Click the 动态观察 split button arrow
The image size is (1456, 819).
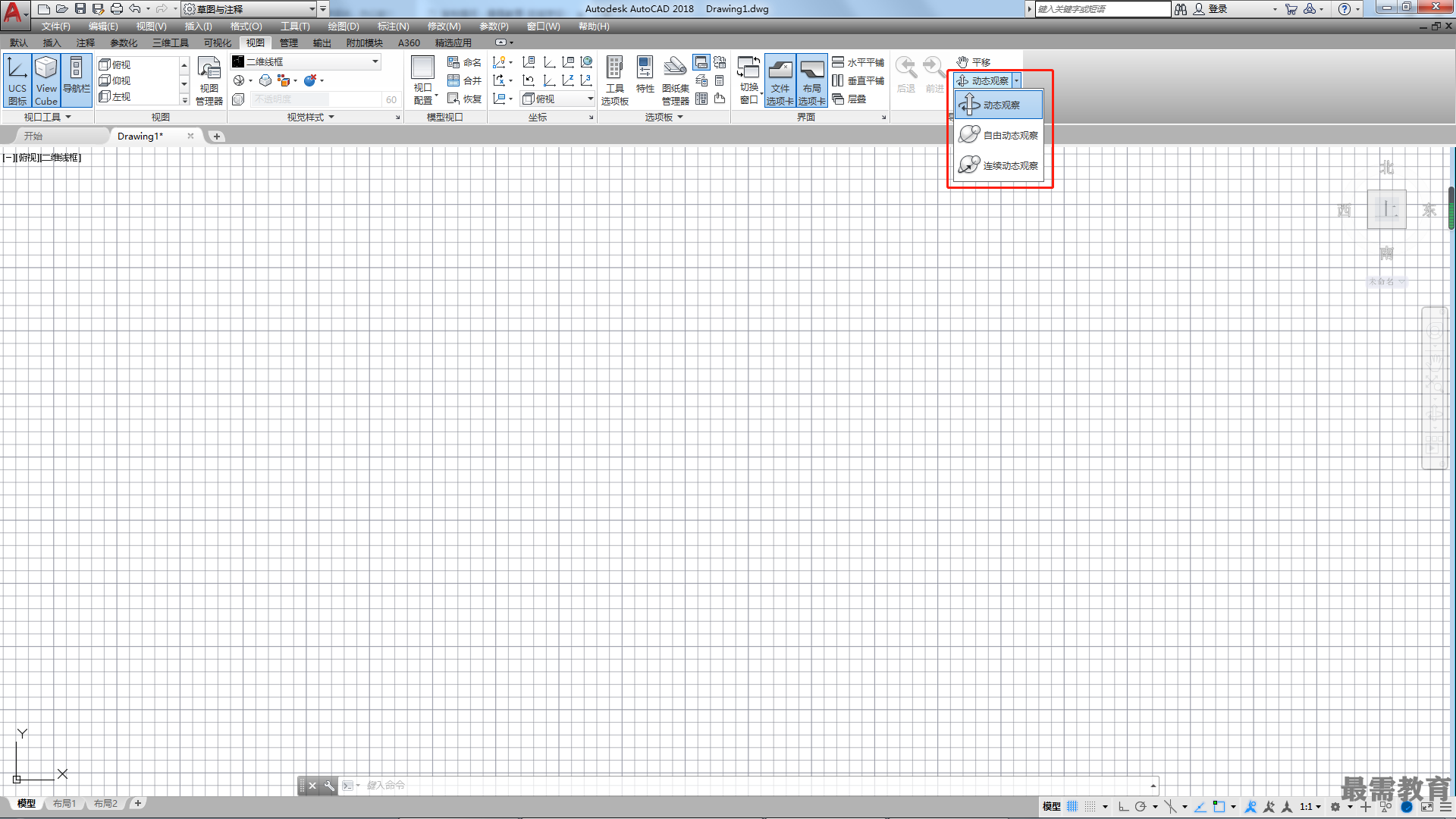coord(1016,80)
